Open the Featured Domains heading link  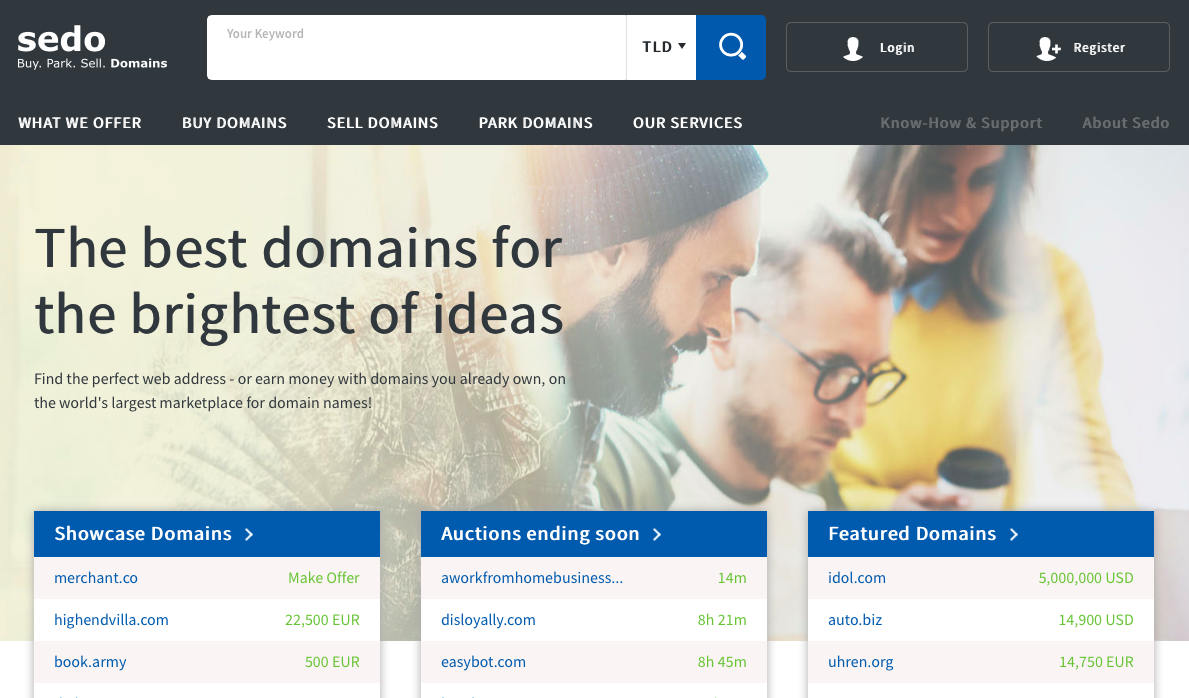(911, 534)
